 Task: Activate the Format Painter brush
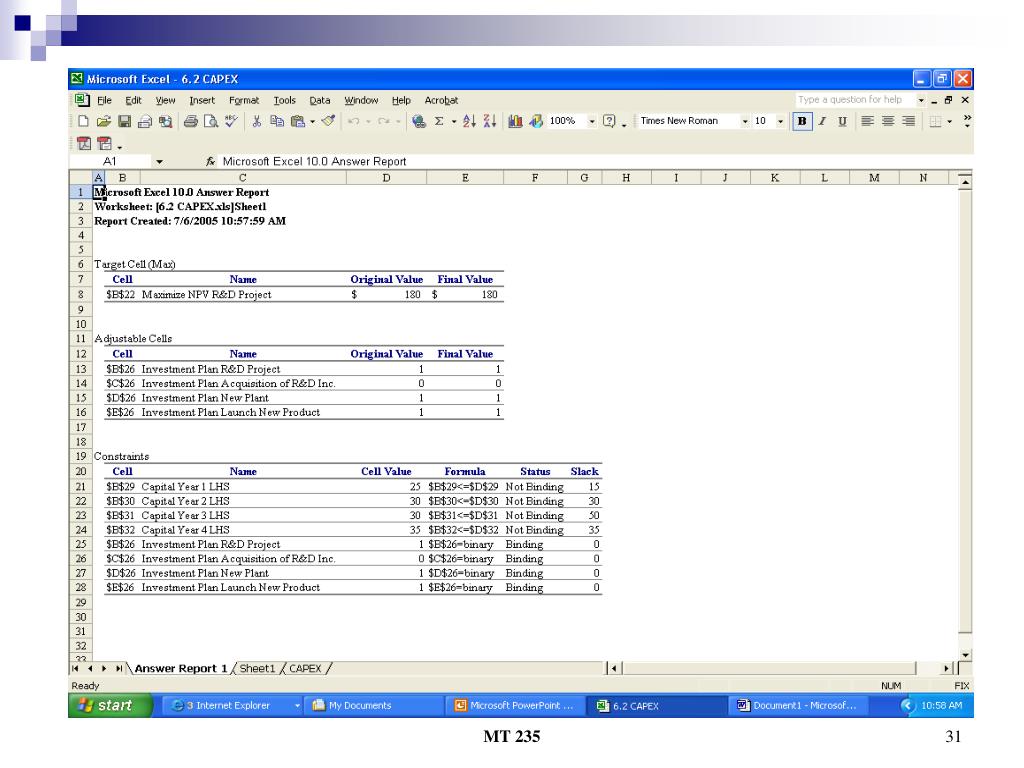pyautogui.click(x=328, y=121)
